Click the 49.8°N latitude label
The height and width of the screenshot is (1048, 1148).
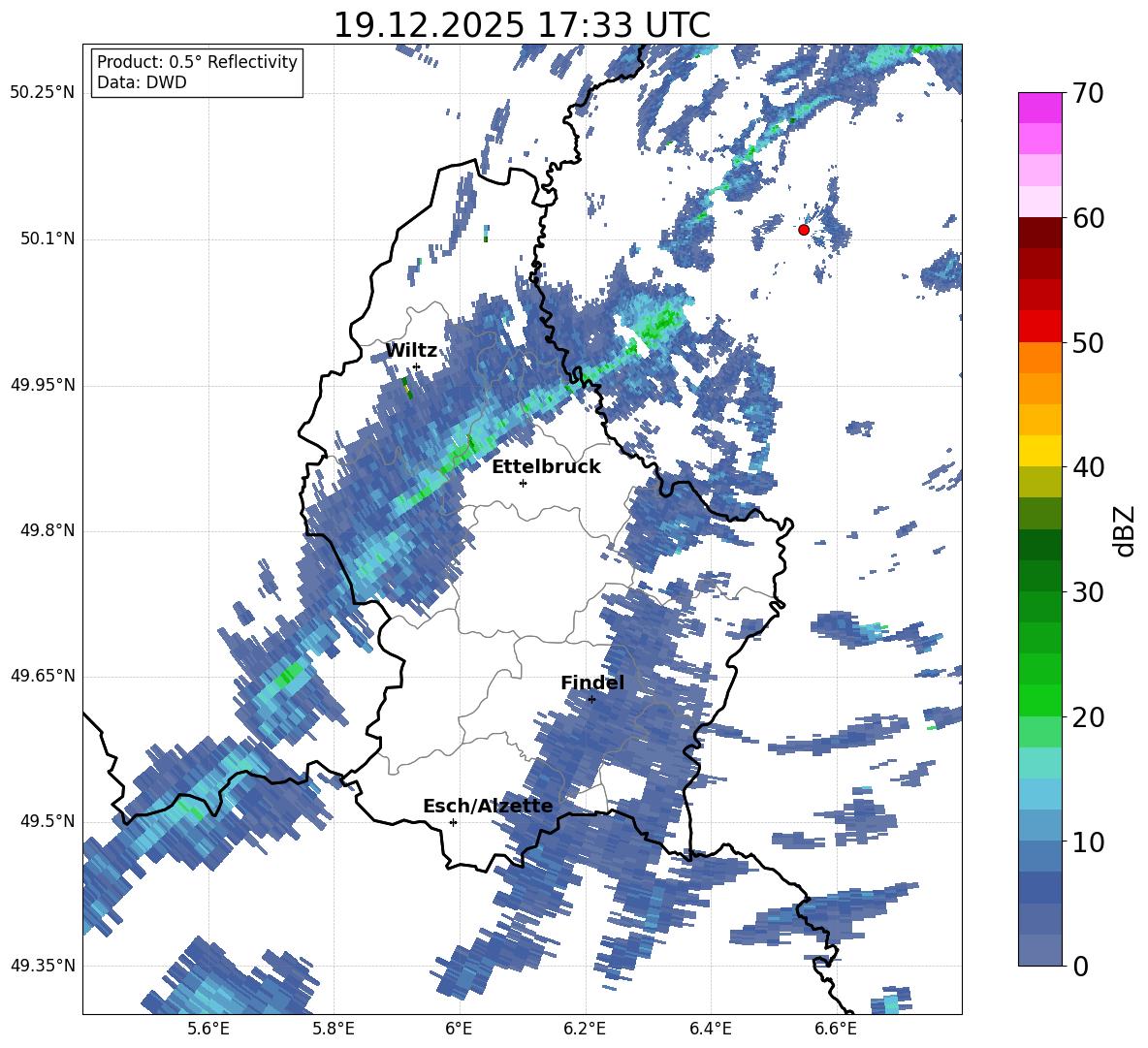pos(47,530)
